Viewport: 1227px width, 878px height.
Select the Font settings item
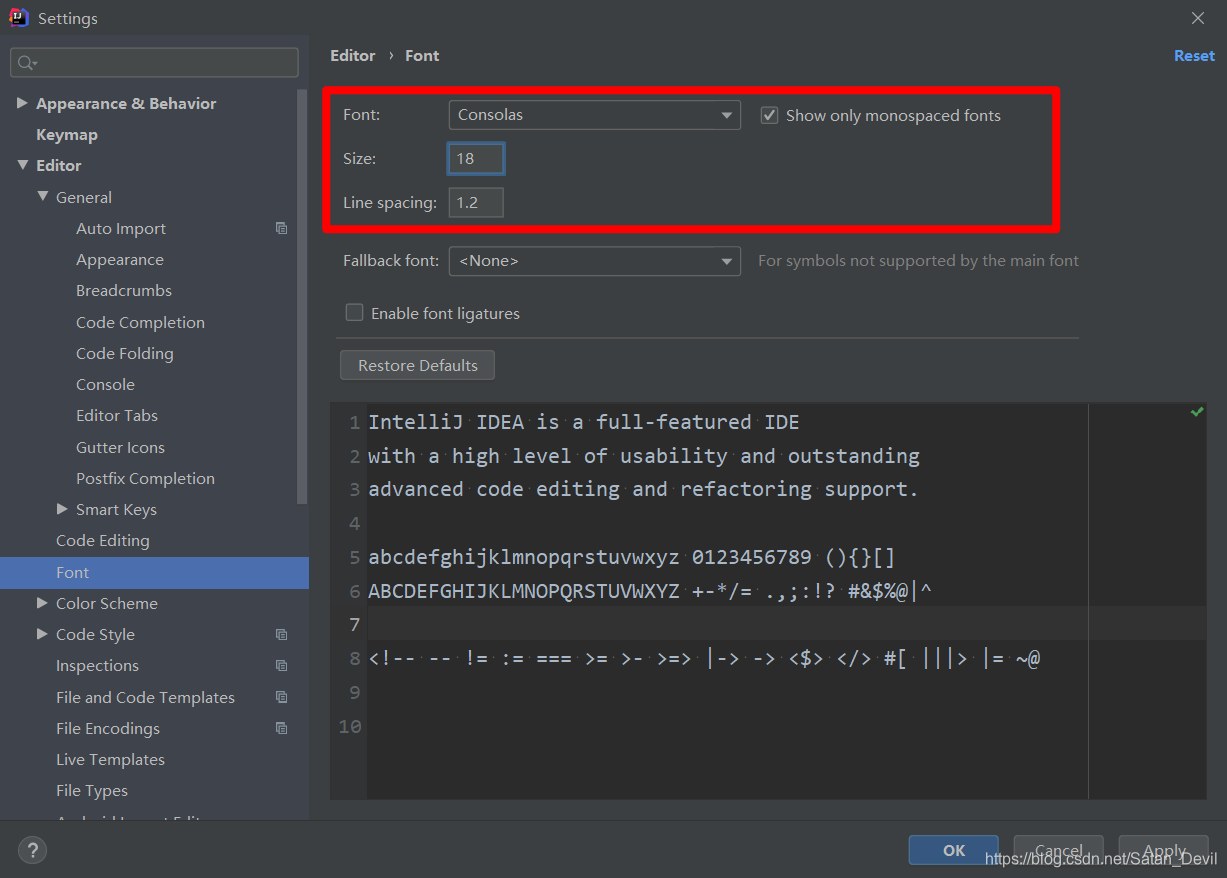pos(154,572)
